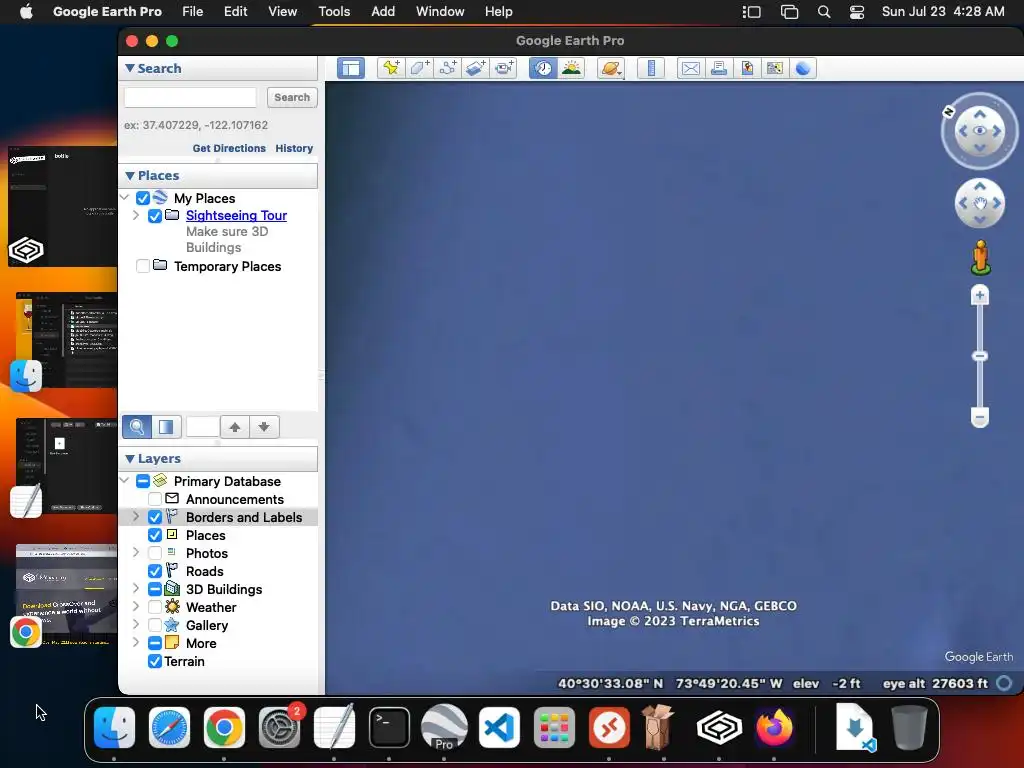Open the planet switcher (Saturn icon)
1024x768 pixels.
click(x=611, y=68)
